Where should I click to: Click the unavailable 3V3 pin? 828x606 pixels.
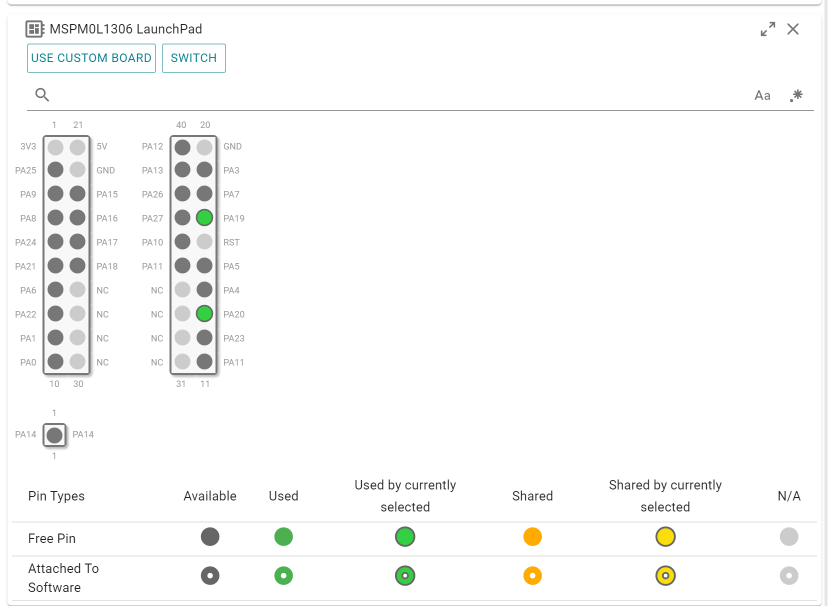coord(55,147)
